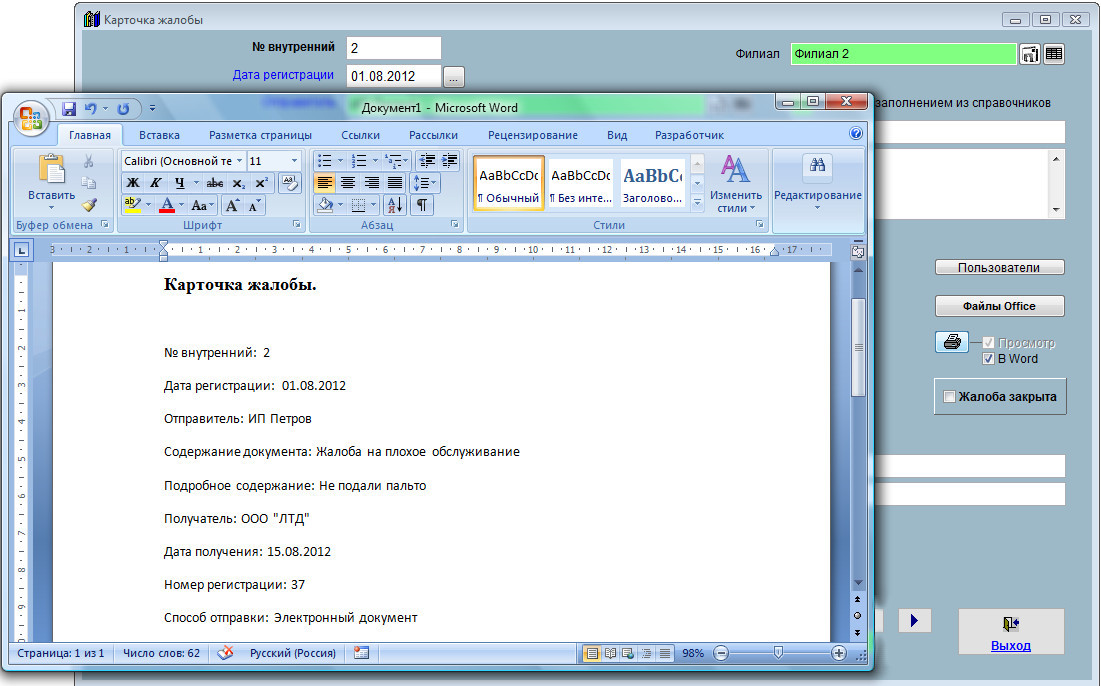Viewport: 1101px width, 686px height.
Task: Open the 'Рецензирование' ribbon tab
Action: pyautogui.click(x=533, y=135)
